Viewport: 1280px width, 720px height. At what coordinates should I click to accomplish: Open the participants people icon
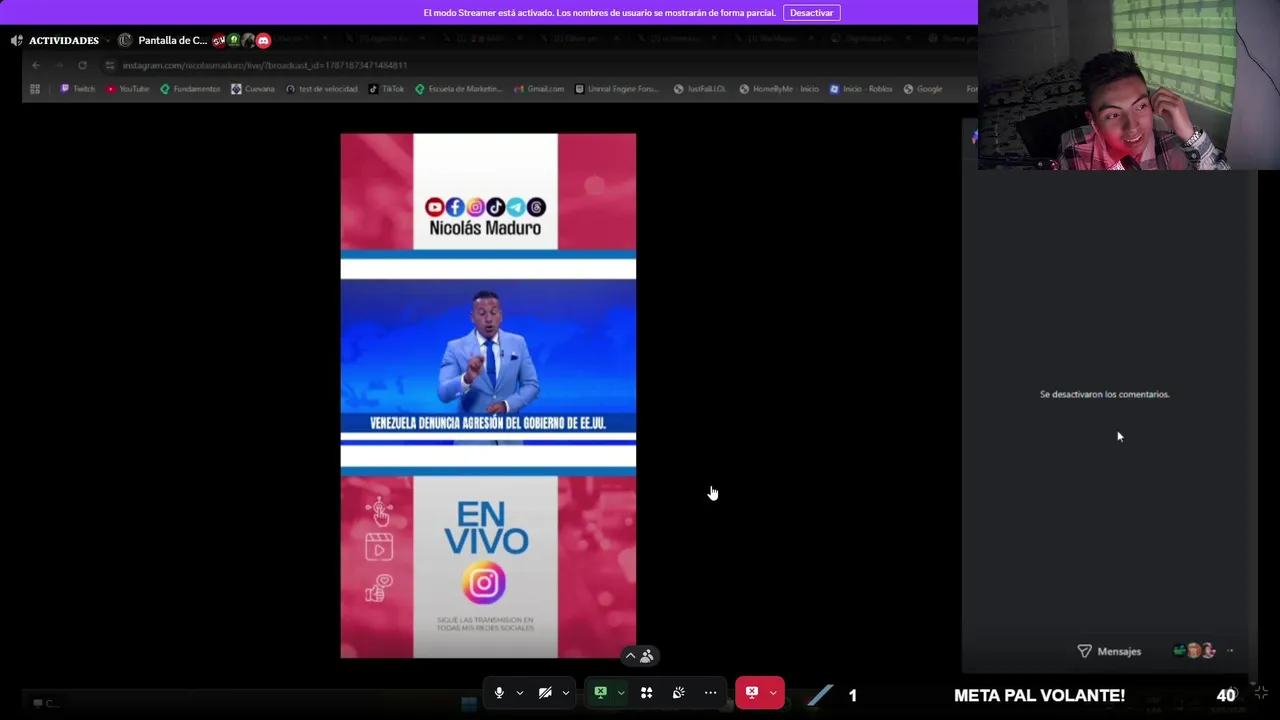point(647,656)
